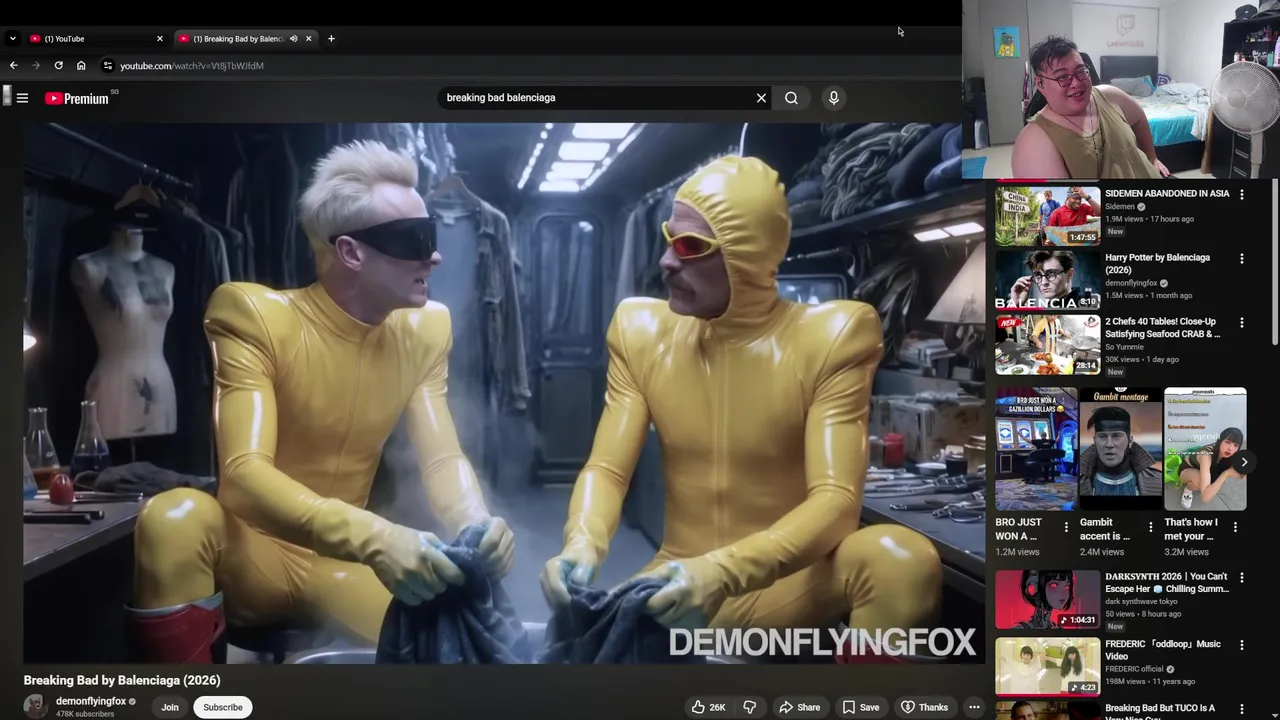Viewport: 1280px width, 720px height.
Task: Open the YouTube hamburger guide menu
Action: pyautogui.click(x=22, y=98)
